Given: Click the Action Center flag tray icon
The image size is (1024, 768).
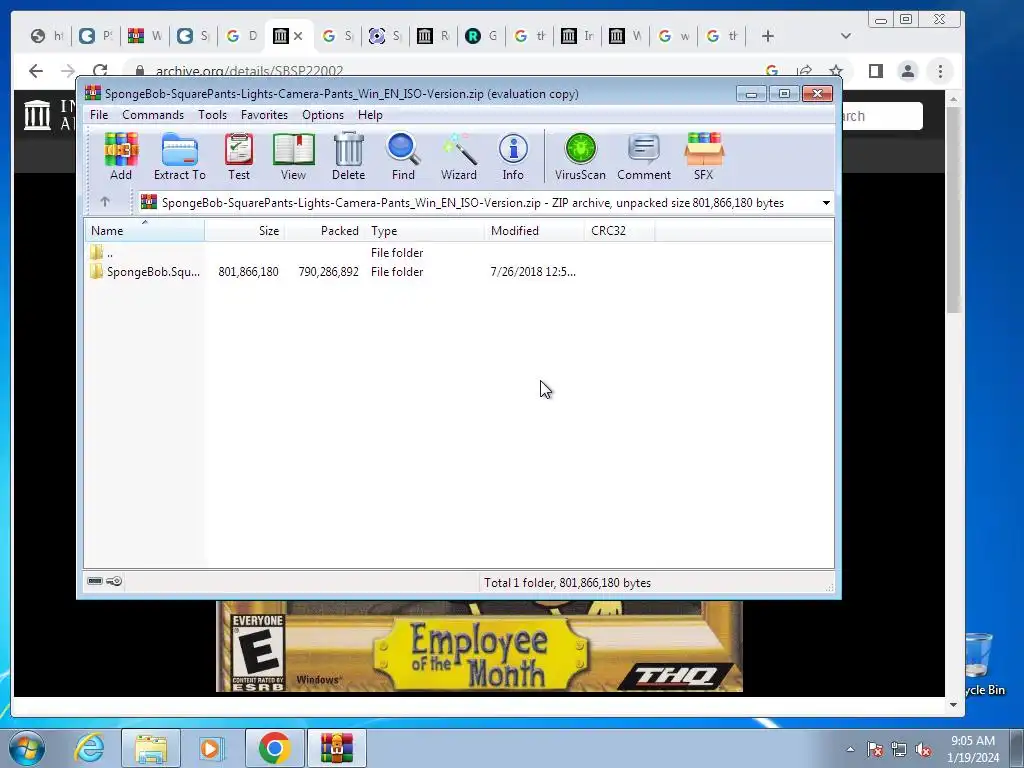Looking at the screenshot, I should 874,750.
